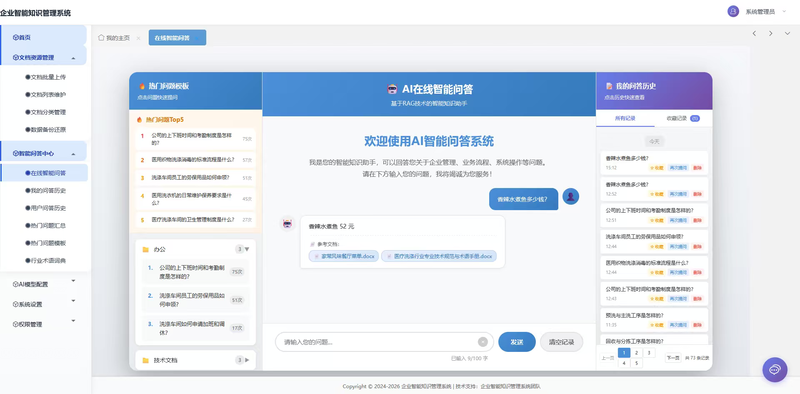The height and width of the screenshot is (394, 800).
Task: Select Top5 question 医疗洗涤车间的卫生管理制度
Action: [x=196, y=220]
